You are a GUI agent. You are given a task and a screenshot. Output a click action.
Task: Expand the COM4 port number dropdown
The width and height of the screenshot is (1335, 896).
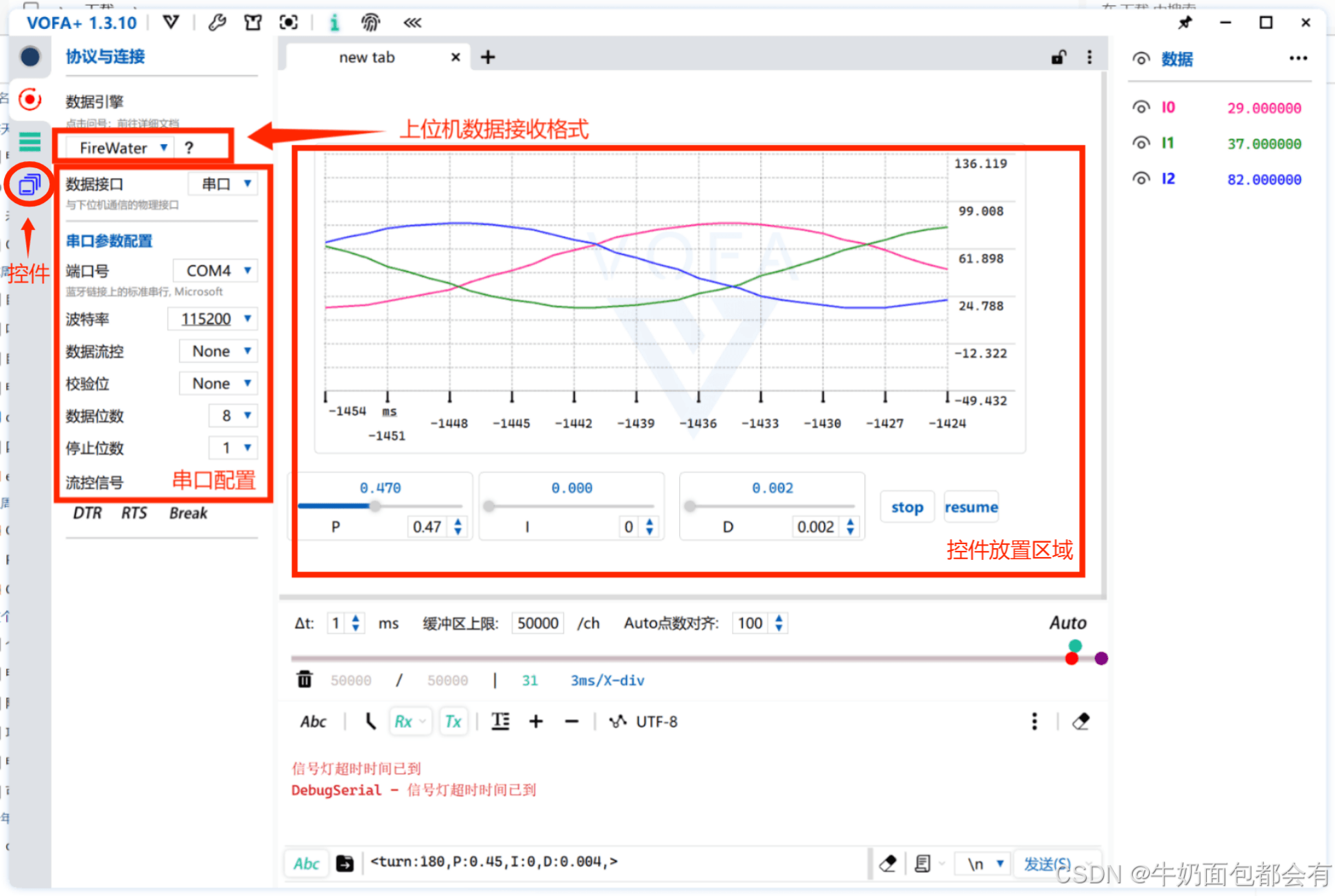[216, 270]
